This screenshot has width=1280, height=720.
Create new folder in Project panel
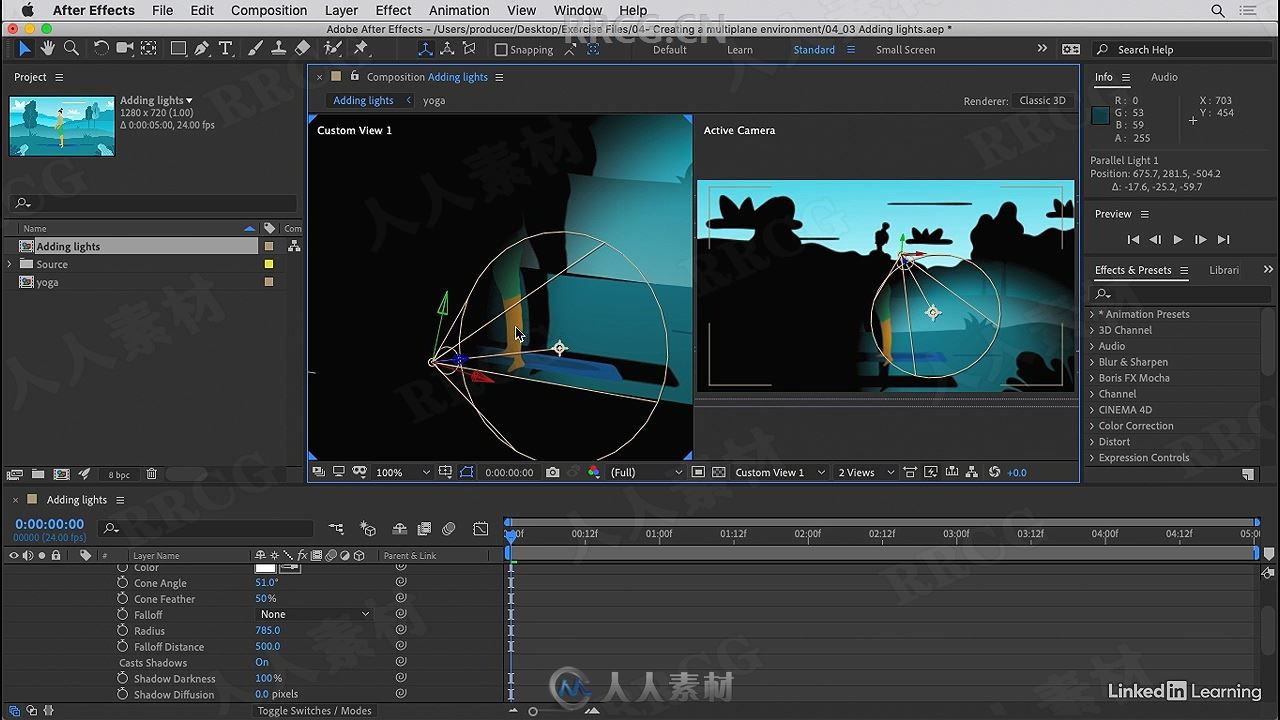coord(38,474)
